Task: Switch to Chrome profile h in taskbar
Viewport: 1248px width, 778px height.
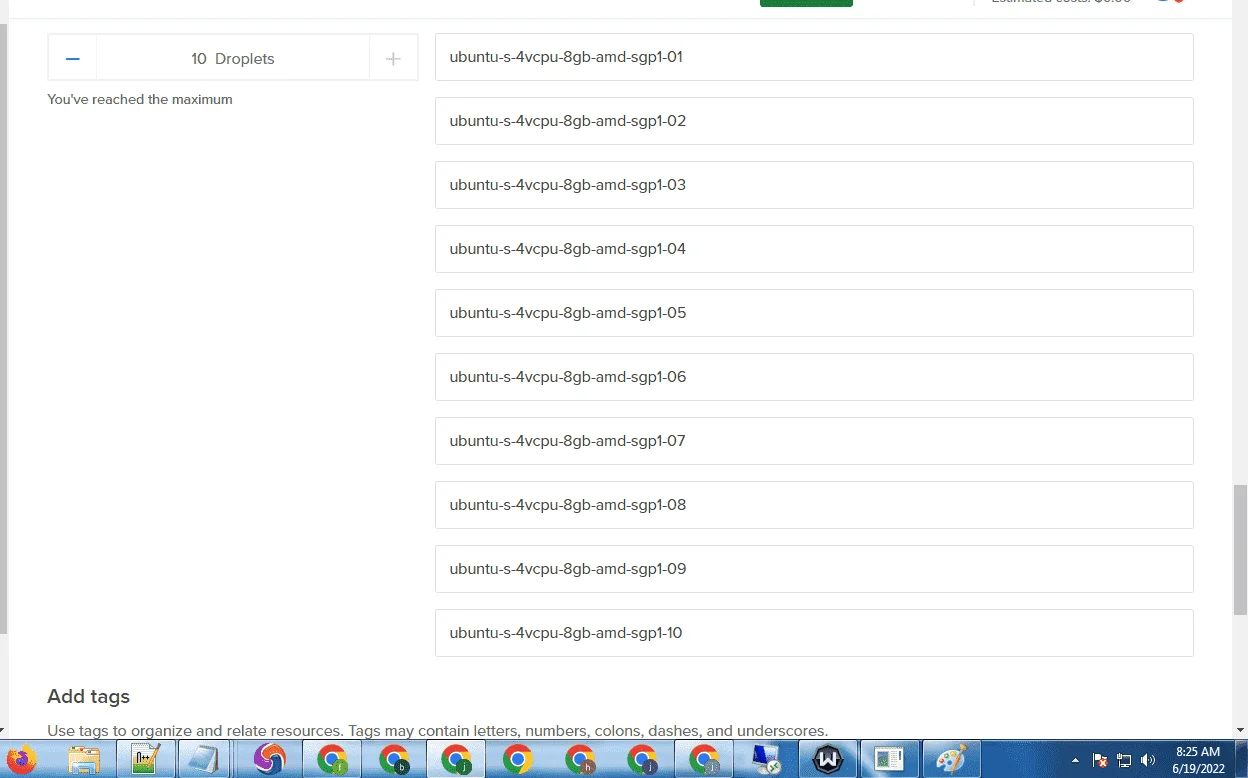Action: 580,760
